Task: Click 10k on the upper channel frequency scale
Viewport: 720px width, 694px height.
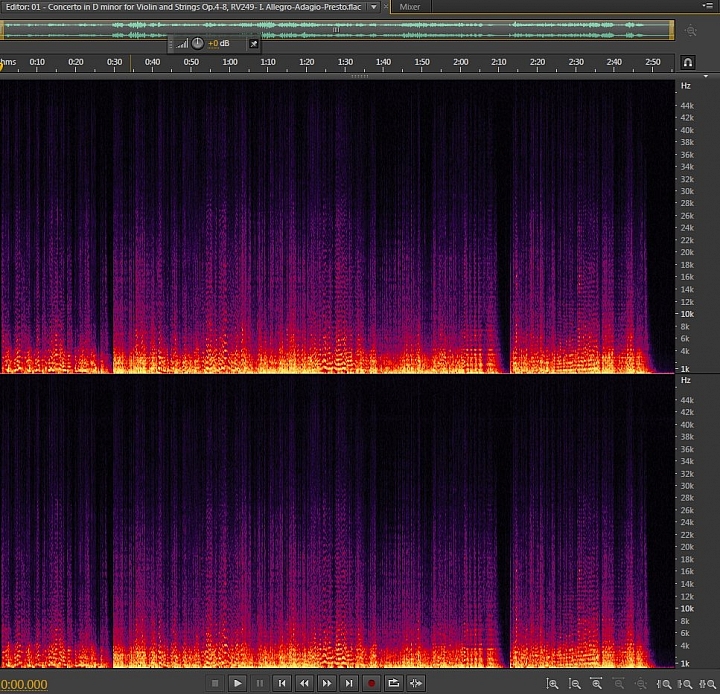Action: [x=687, y=314]
